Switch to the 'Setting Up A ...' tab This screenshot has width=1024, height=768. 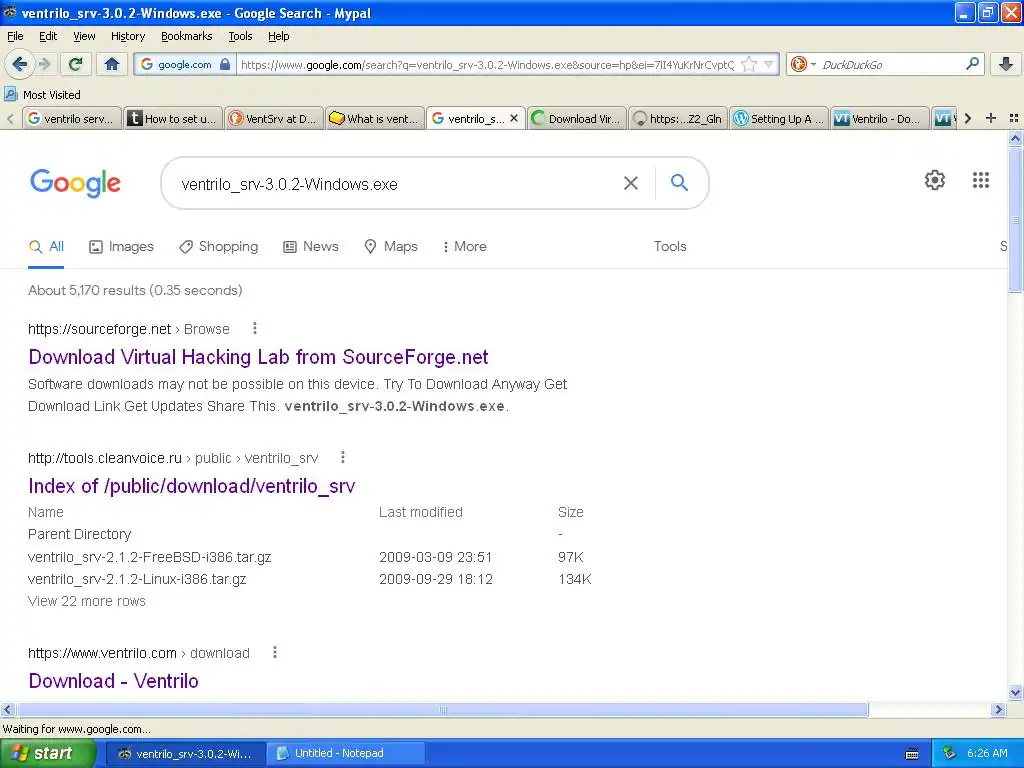coord(779,118)
